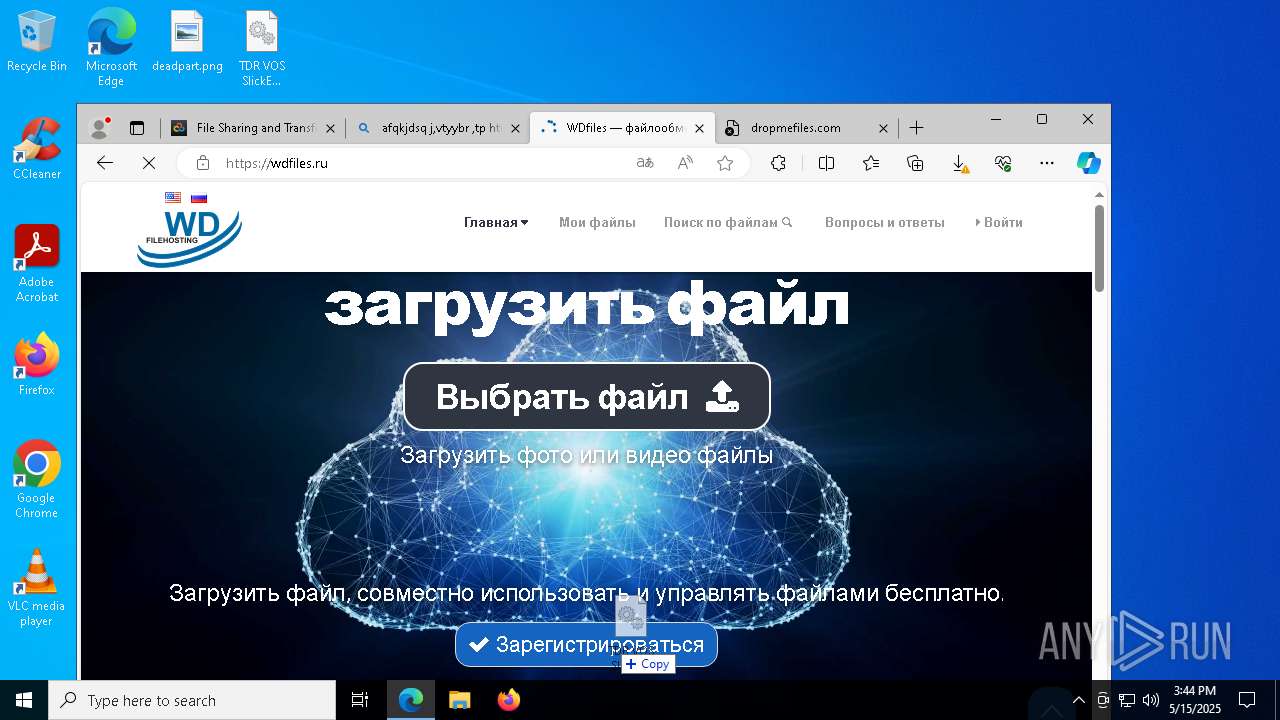Image resolution: width=1280 pixels, height=720 pixels.
Task: Open Firefox from the taskbar
Action: (508, 700)
